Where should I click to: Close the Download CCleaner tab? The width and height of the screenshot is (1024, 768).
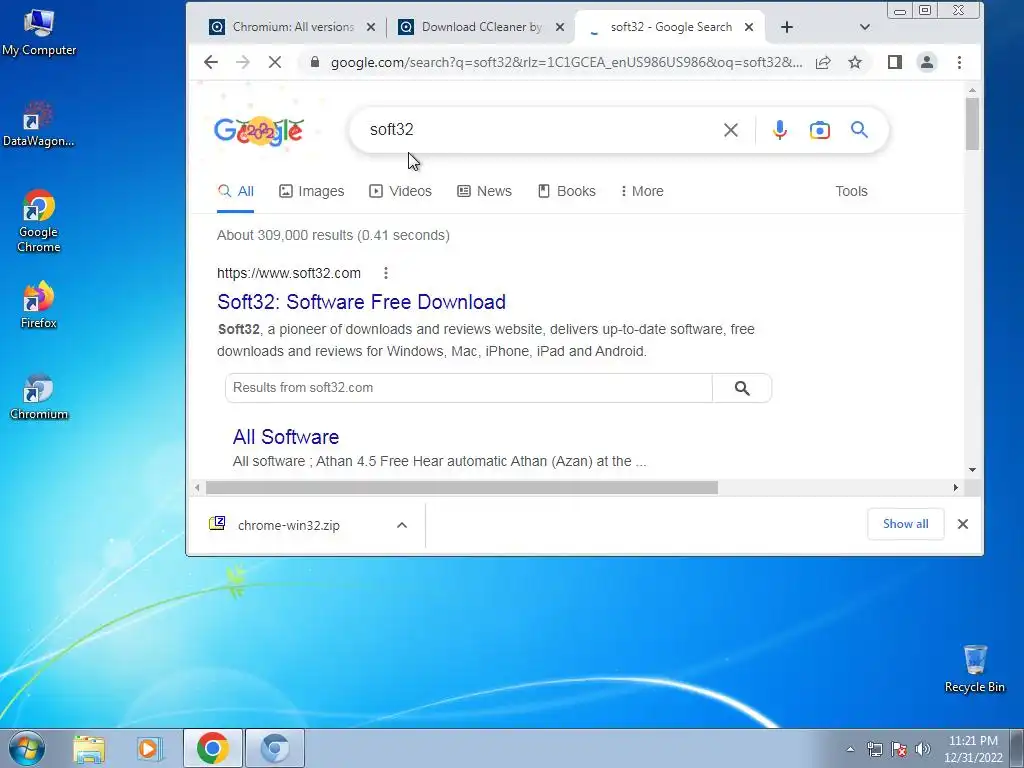click(x=560, y=27)
